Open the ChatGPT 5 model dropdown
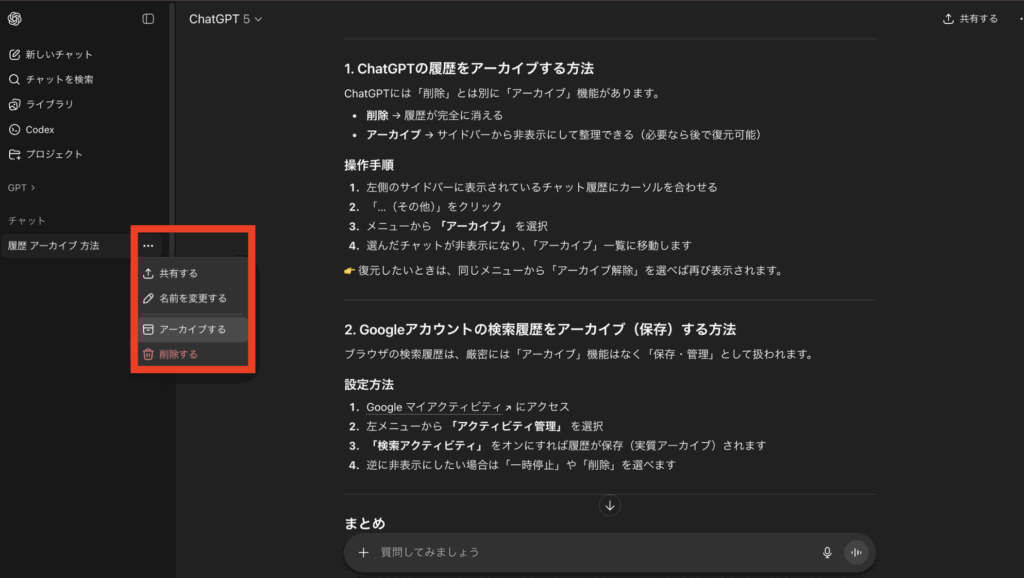 [226, 19]
